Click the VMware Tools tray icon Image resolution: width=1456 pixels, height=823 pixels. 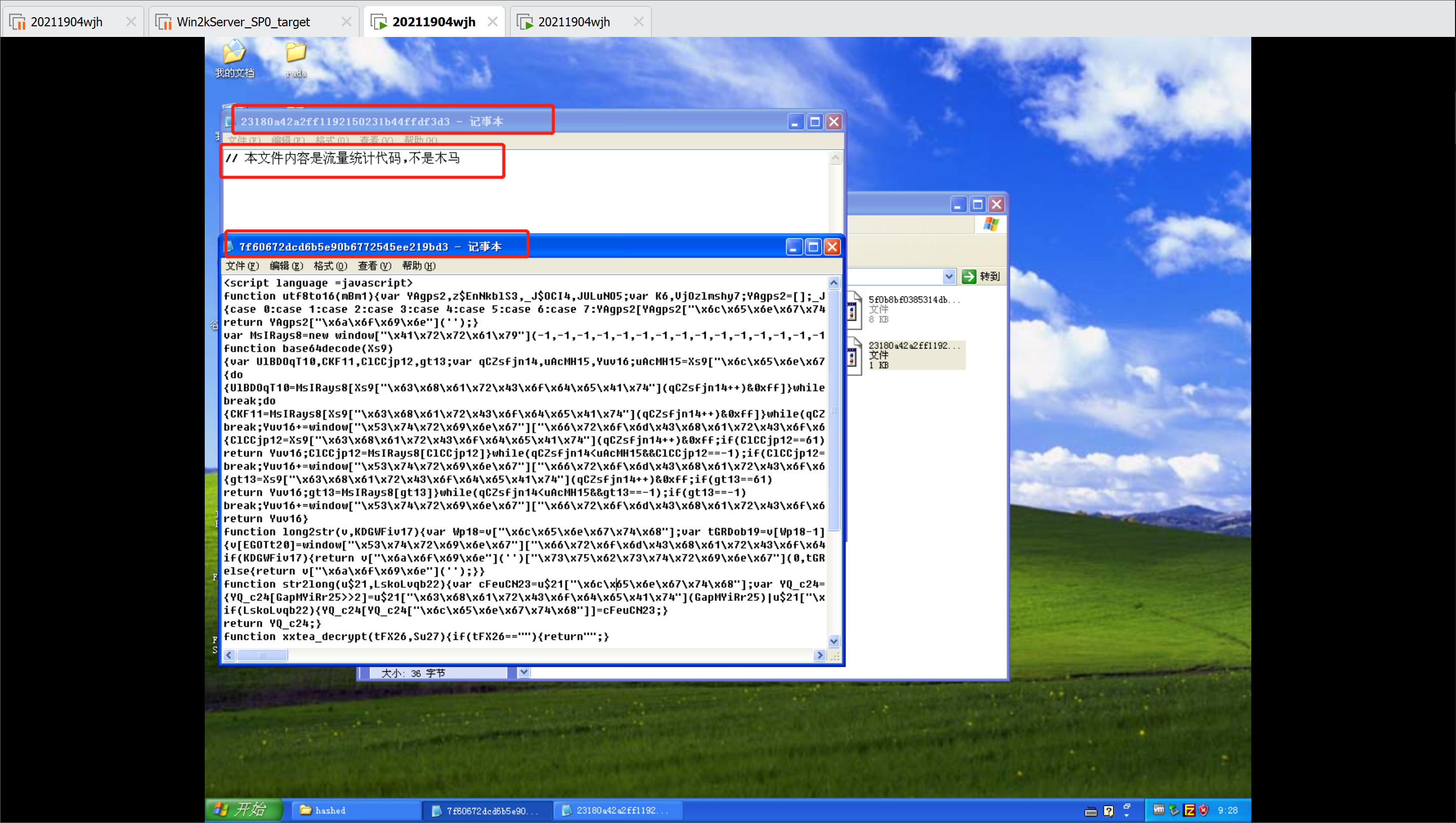tap(1159, 810)
